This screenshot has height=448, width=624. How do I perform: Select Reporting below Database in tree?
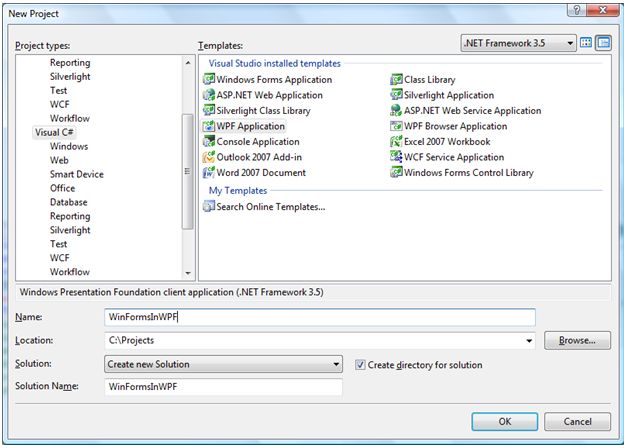click(70, 216)
